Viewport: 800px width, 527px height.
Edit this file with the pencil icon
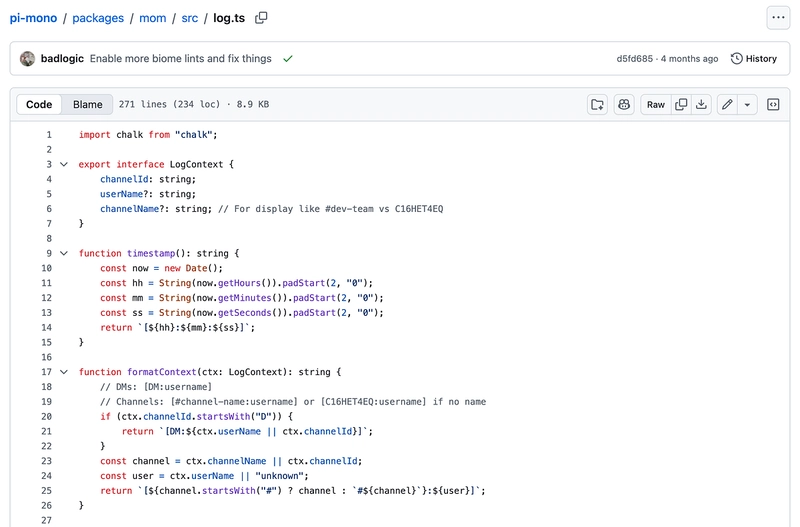click(727, 104)
